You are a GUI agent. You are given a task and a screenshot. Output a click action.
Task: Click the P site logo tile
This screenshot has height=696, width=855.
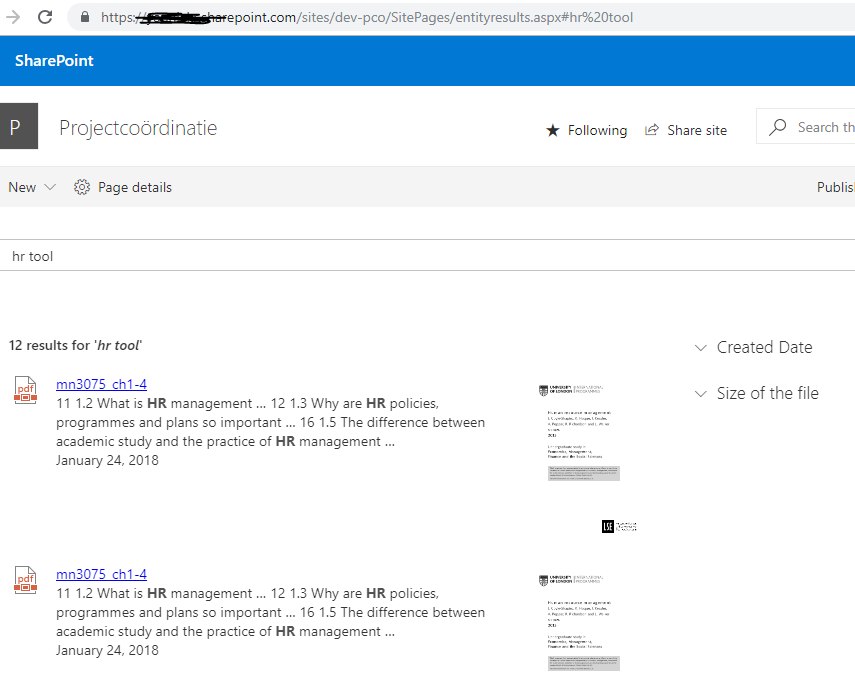coord(18,126)
